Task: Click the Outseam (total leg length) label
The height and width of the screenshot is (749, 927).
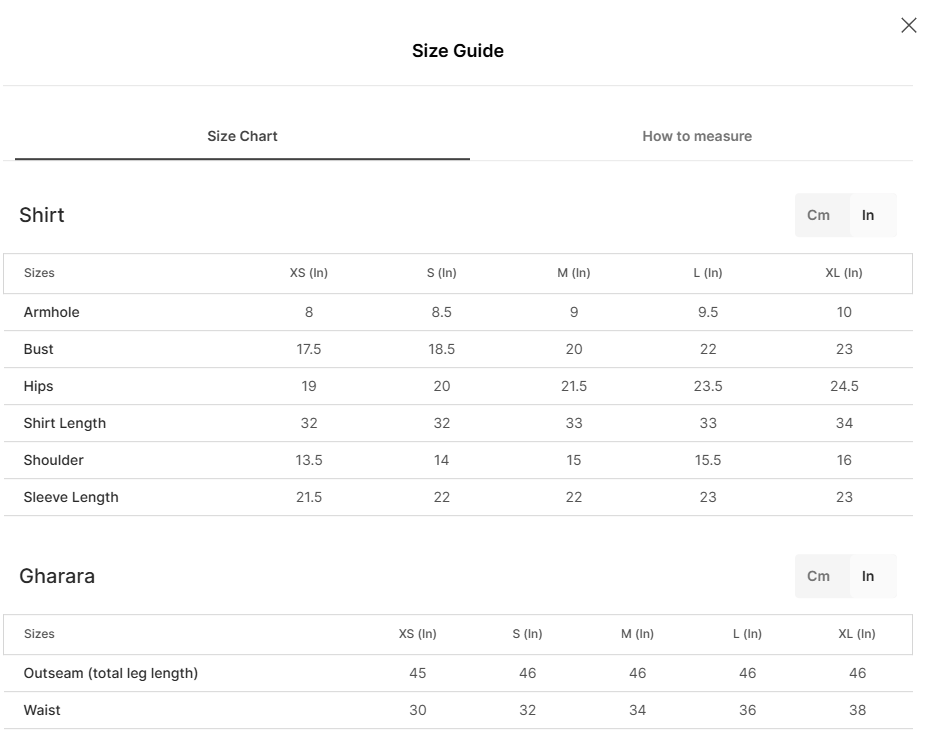Action: click(x=111, y=673)
